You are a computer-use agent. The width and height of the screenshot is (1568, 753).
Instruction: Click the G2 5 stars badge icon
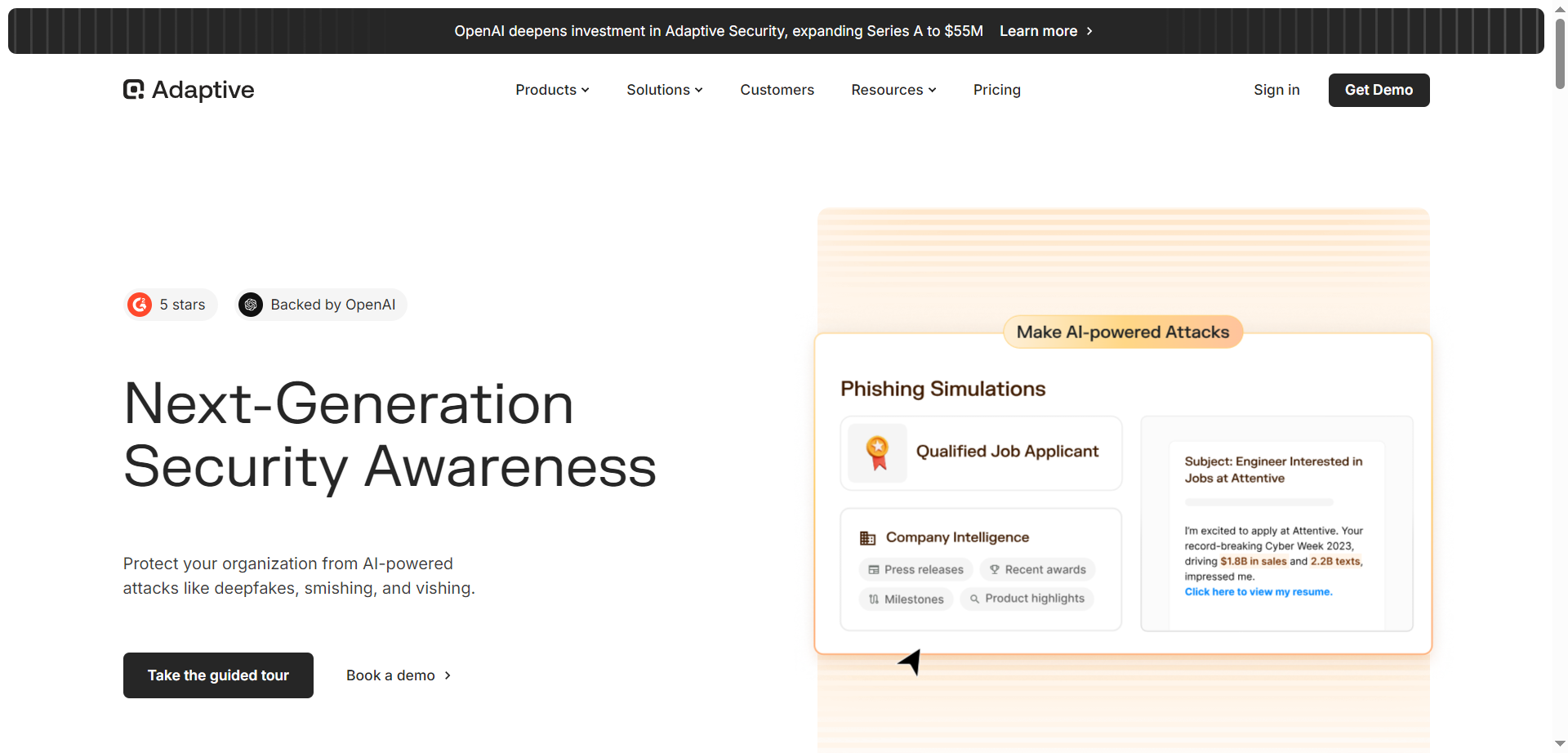140,305
